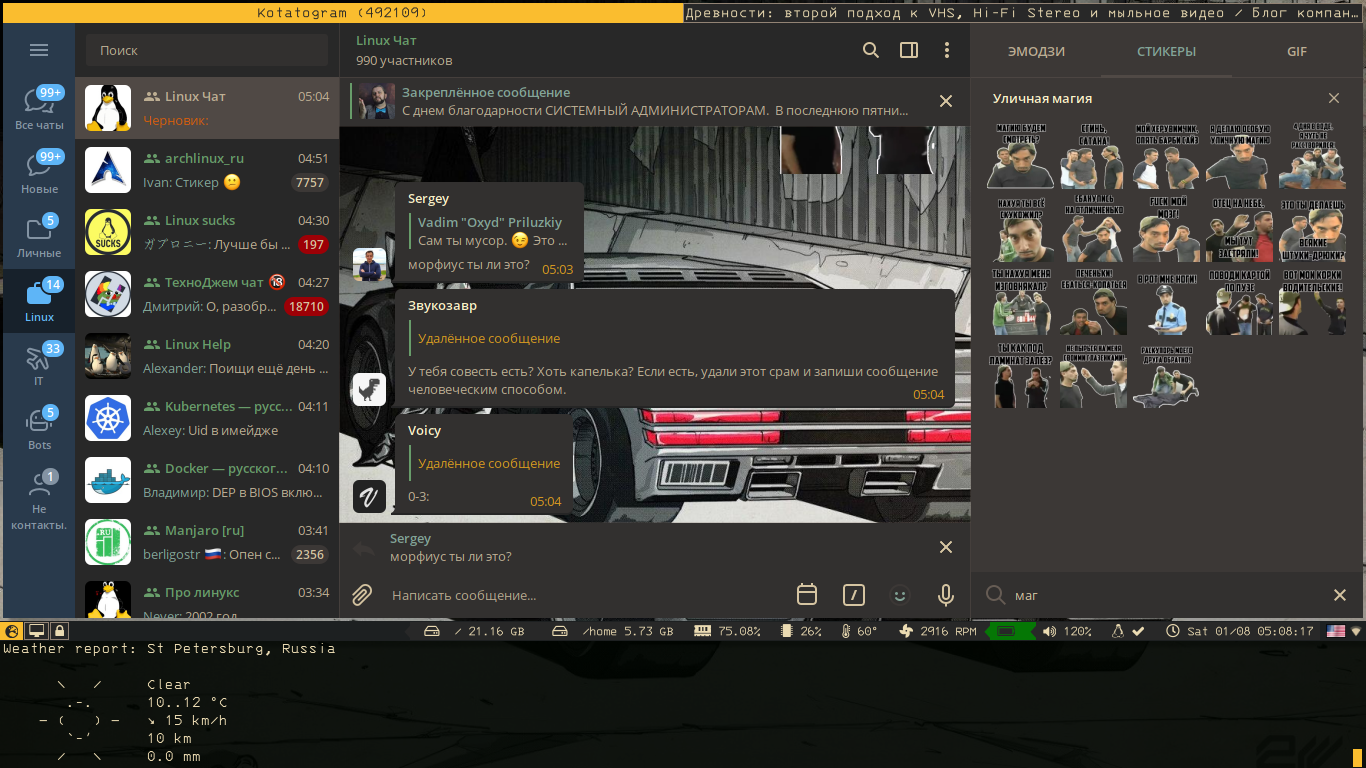Close the pinned message bar
Viewport: 1366px width, 768px height.
pos(945,101)
